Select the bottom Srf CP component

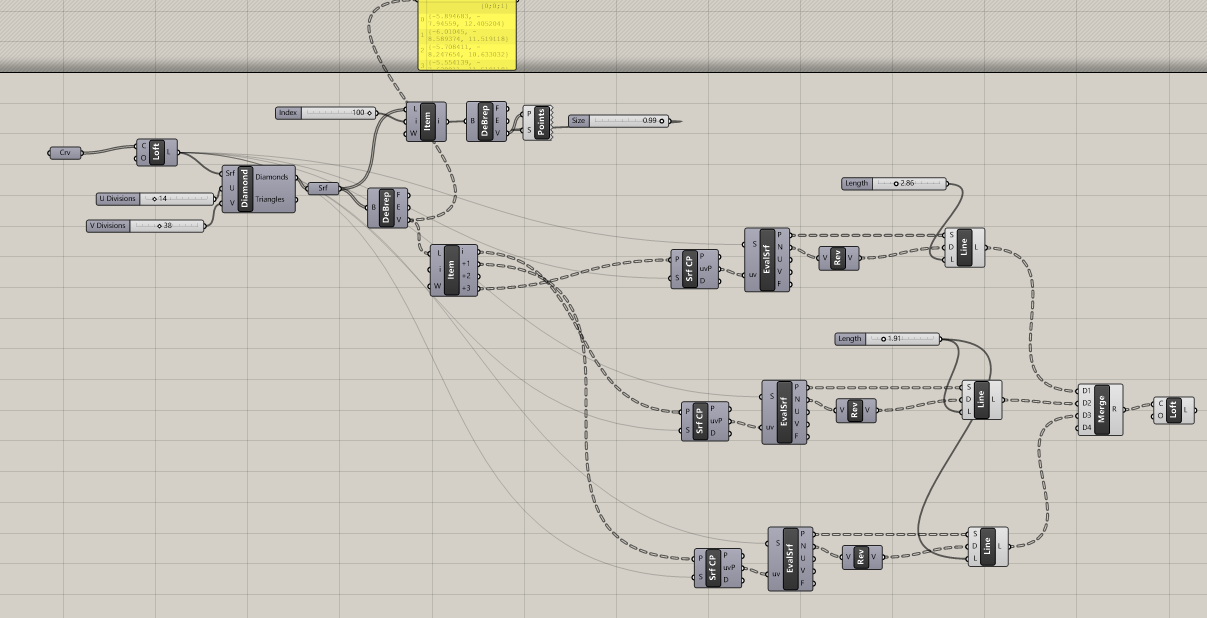(713, 569)
